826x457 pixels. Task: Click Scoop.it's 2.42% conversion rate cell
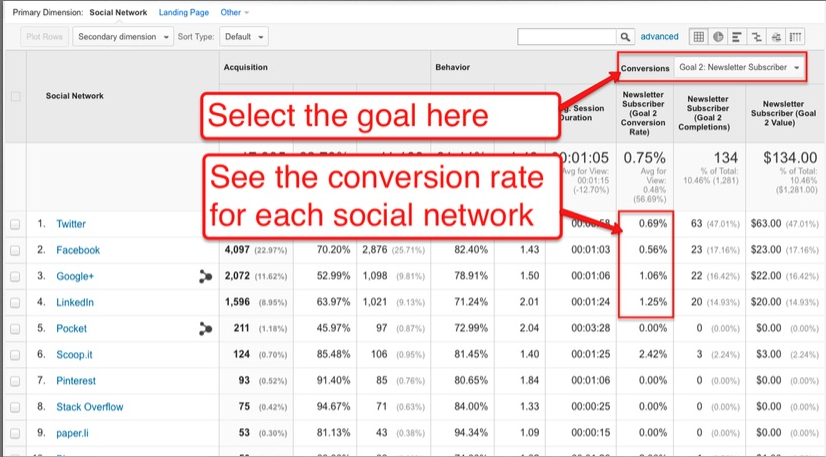click(653, 354)
